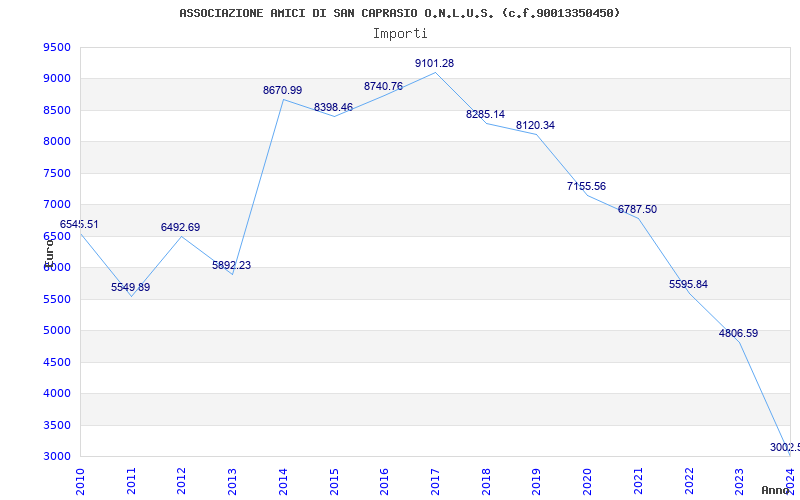Image resolution: width=800 pixels, height=500 pixels.
Task: Click y-axis value 8000
Action: 57,141
